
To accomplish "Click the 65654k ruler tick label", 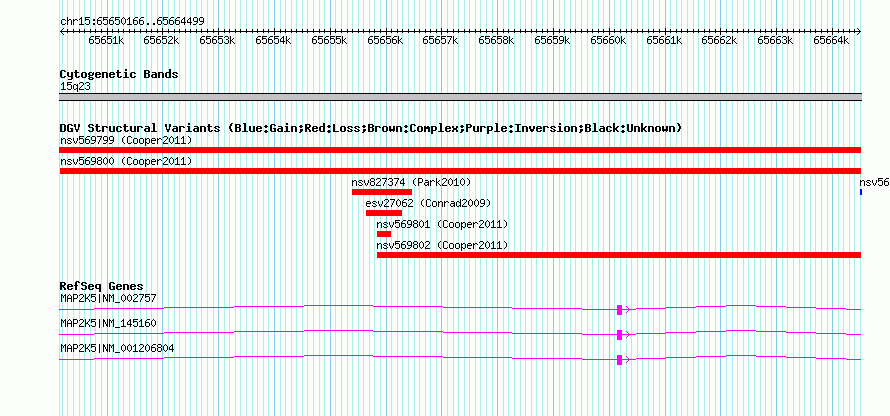I will 274,40.
